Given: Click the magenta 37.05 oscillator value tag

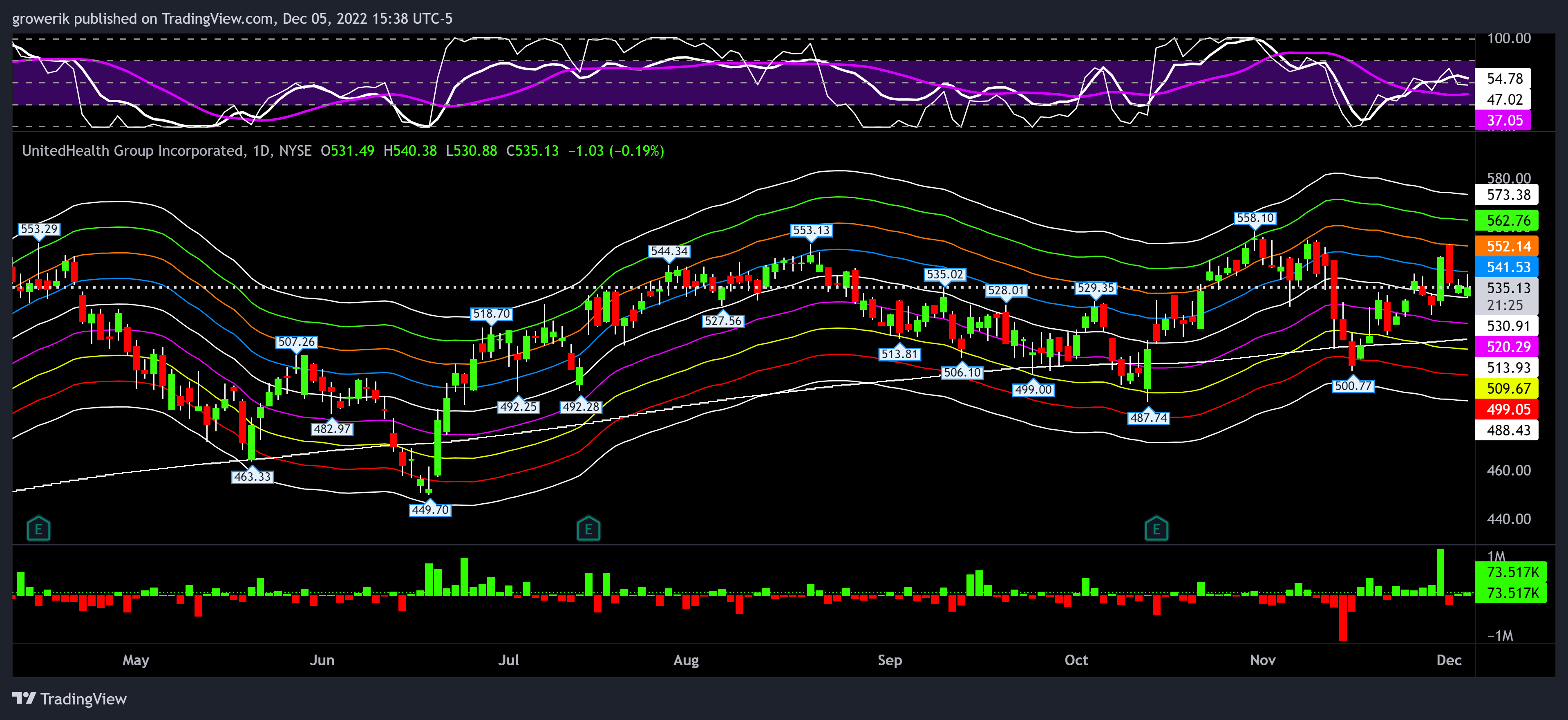Looking at the screenshot, I should point(1503,120).
